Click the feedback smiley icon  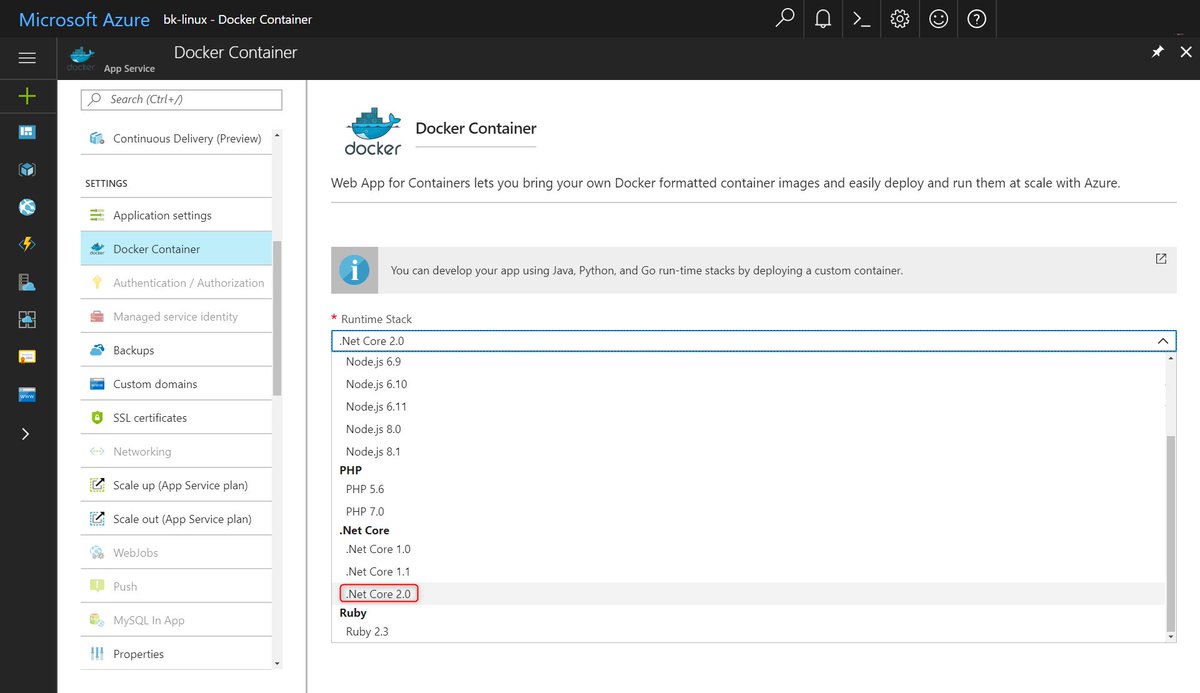coord(938,18)
